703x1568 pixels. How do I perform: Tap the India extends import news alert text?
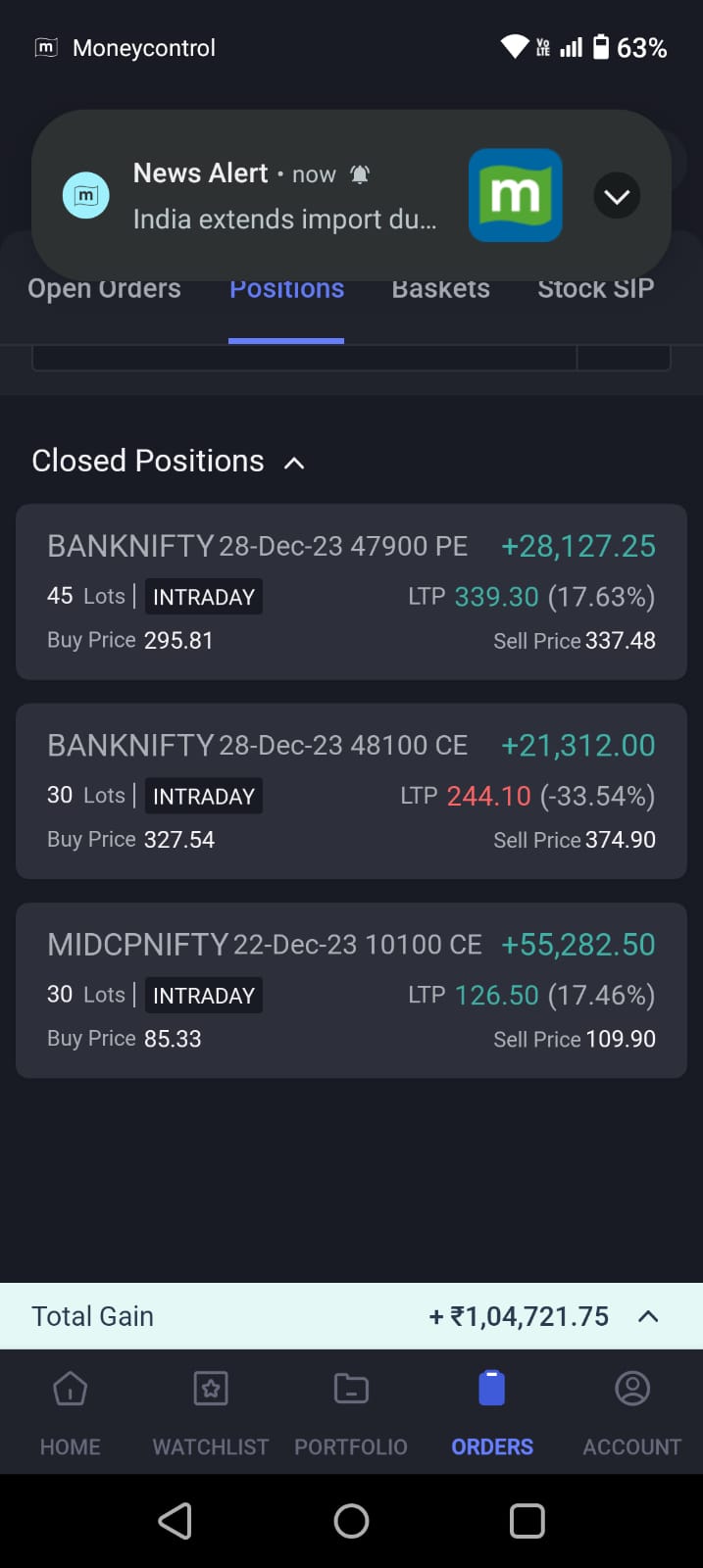[x=284, y=219]
